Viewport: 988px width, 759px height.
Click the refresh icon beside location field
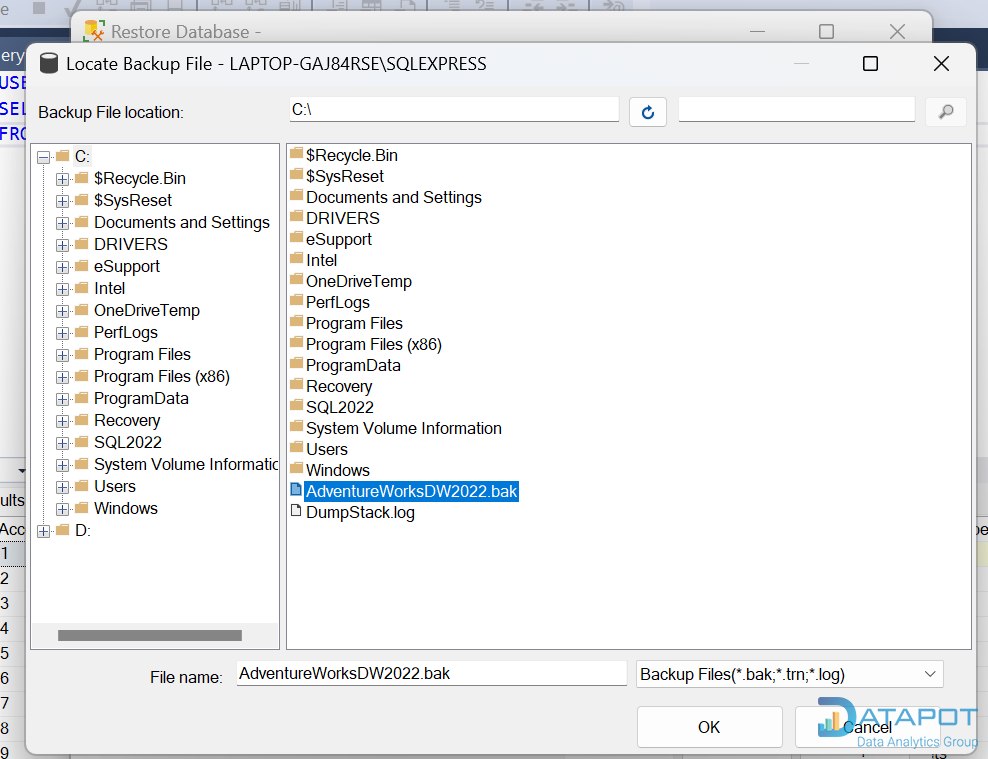coord(647,112)
